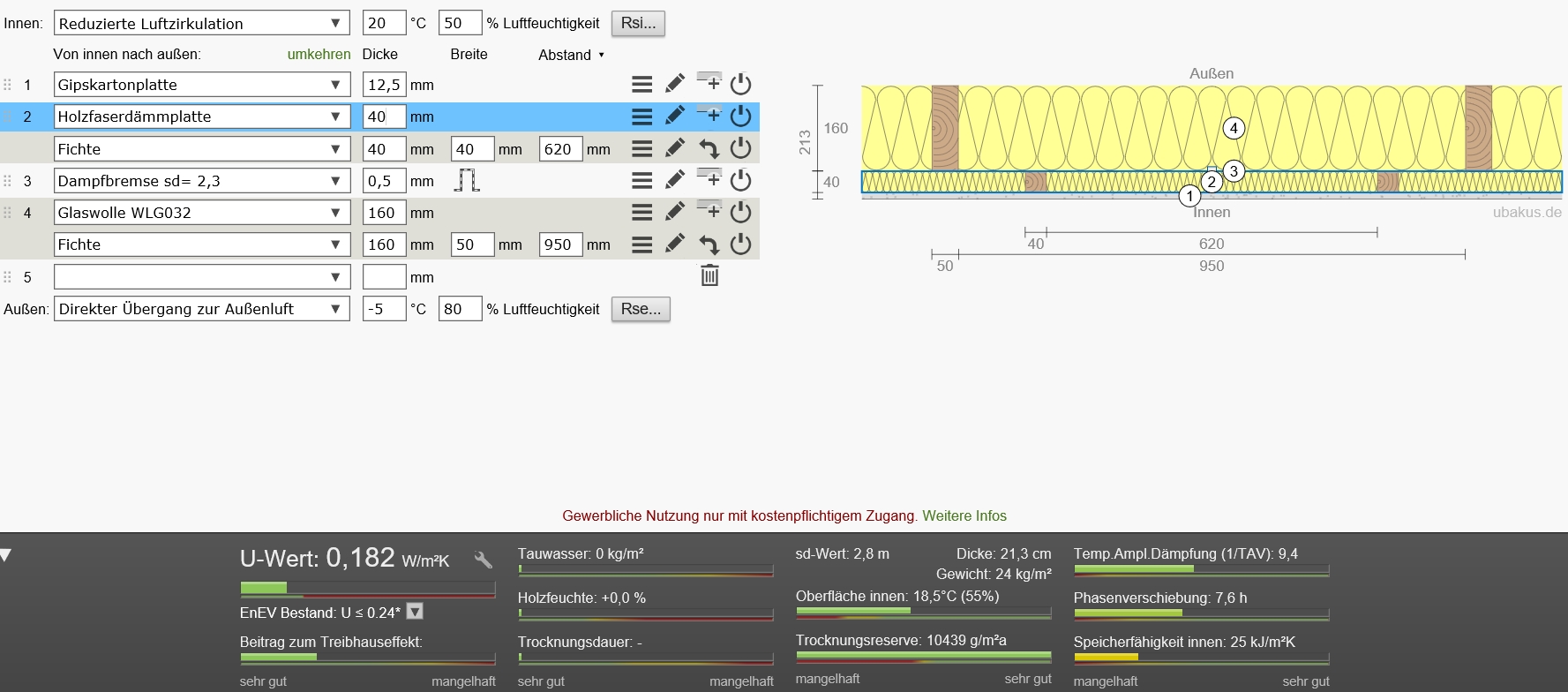This screenshot has height=692, width=1568.
Task: Edit the Fichte row with 950 mm spacing
Action: [x=675, y=244]
